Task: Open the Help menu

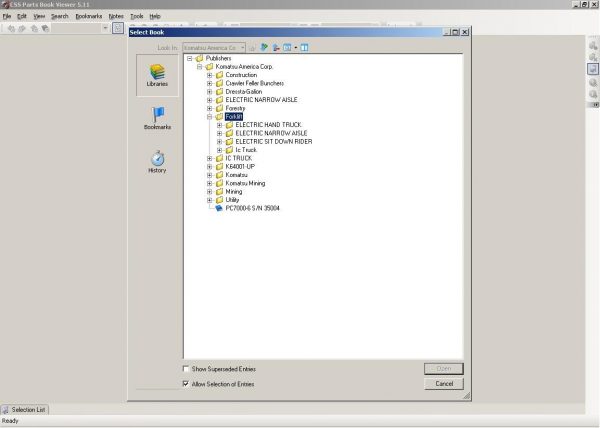Action: click(155, 16)
